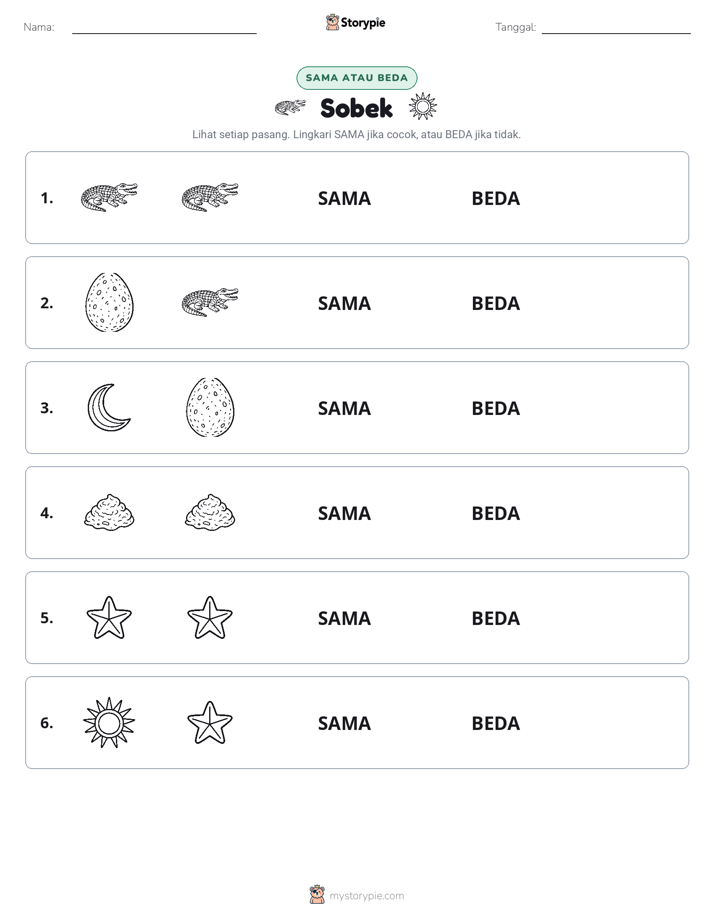Click the starfish in row 6
The width and height of the screenshot is (714, 924).
[x=210, y=722]
